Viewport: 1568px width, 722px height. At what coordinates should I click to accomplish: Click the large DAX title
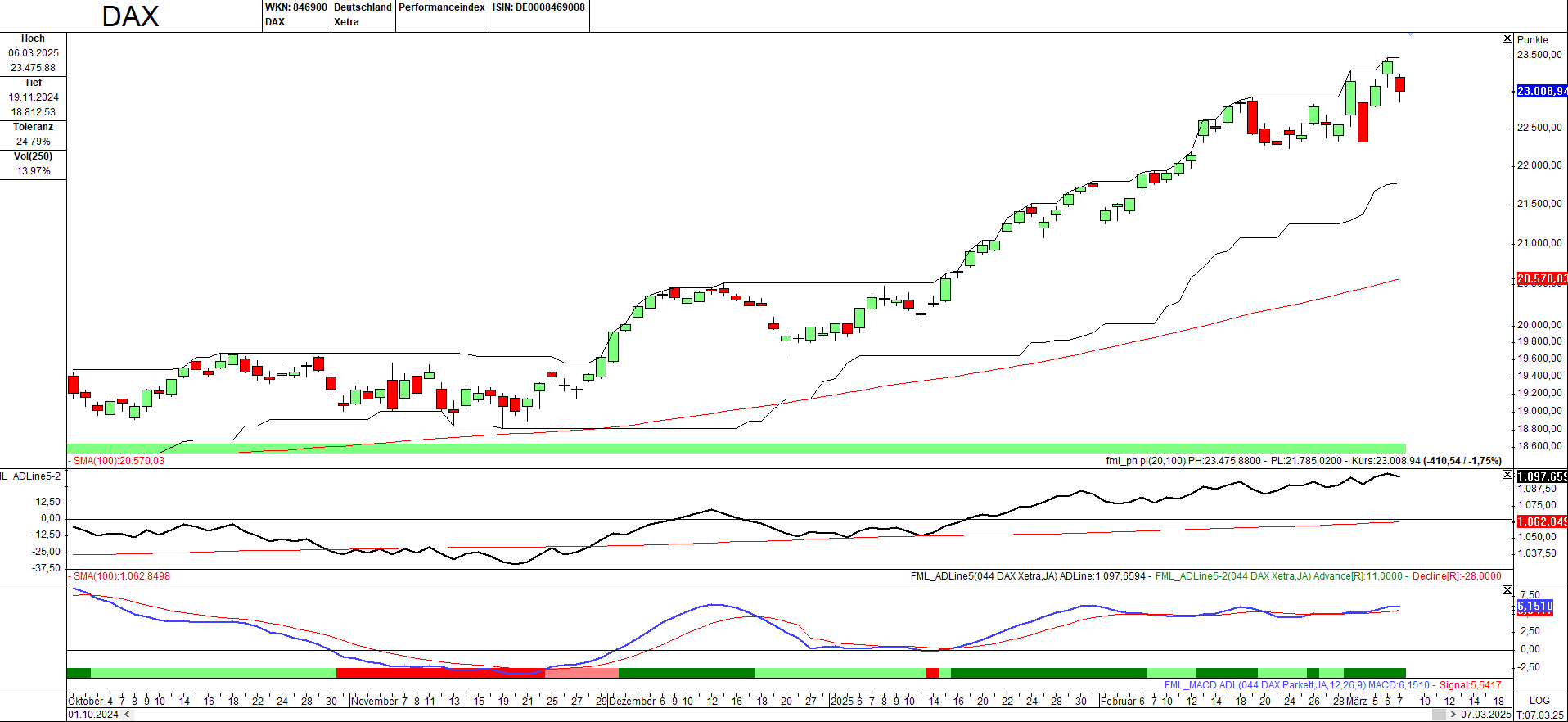click(130, 16)
